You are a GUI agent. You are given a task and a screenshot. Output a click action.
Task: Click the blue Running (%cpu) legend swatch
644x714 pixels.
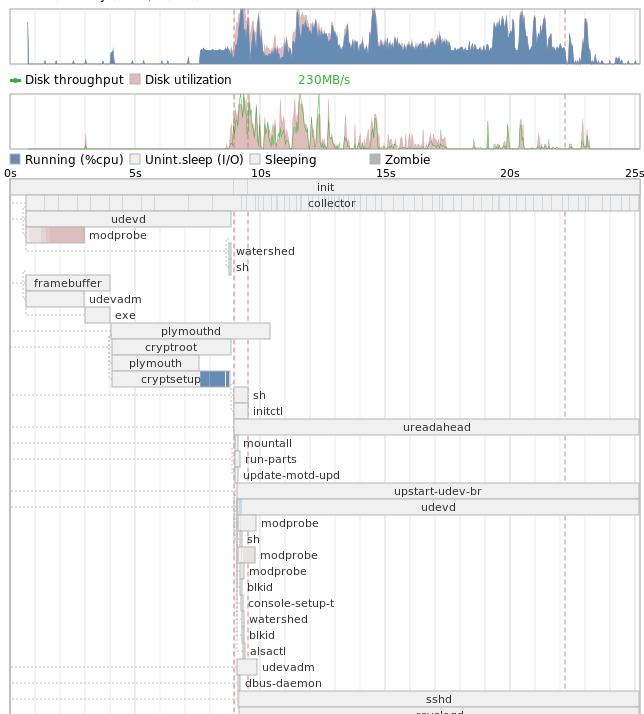15,160
